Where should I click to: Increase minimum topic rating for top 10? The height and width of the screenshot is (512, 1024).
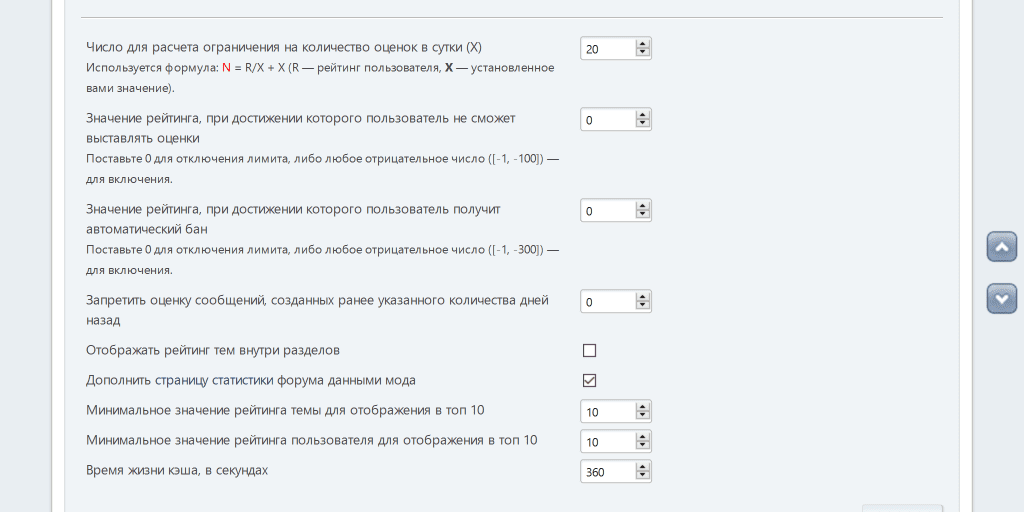tap(643, 406)
